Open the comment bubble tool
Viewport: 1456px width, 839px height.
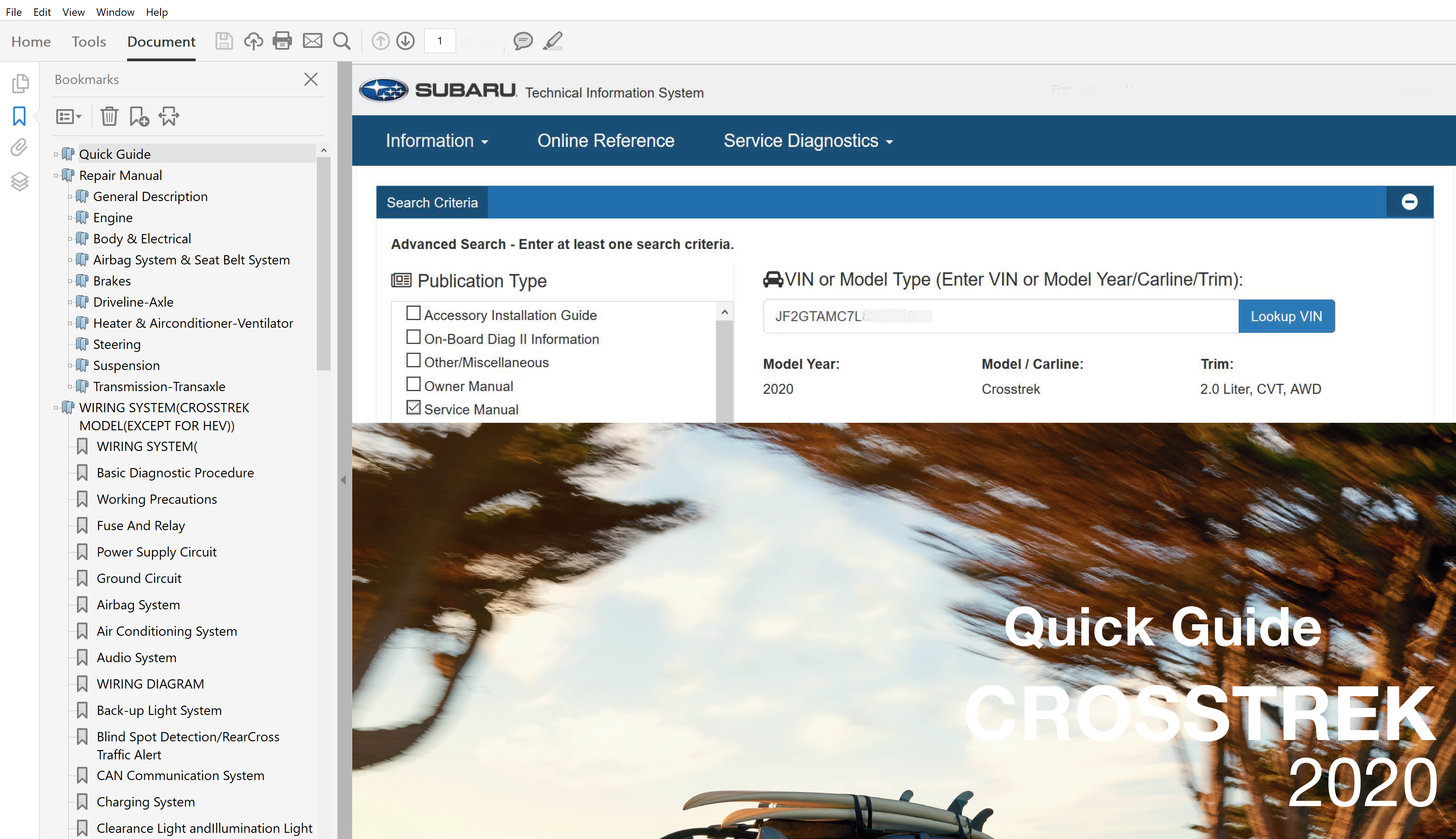522,41
